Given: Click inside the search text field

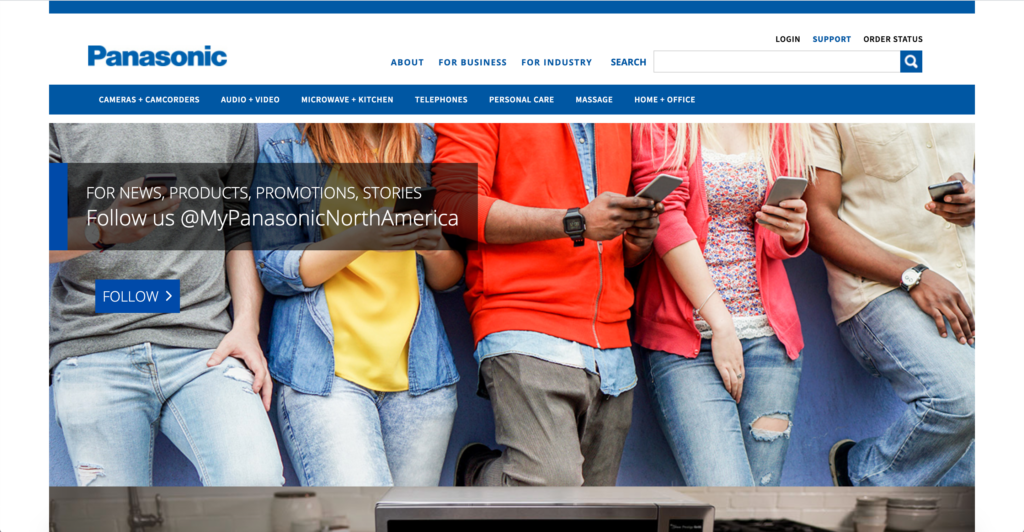Looking at the screenshot, I should [x=776, y=62].
